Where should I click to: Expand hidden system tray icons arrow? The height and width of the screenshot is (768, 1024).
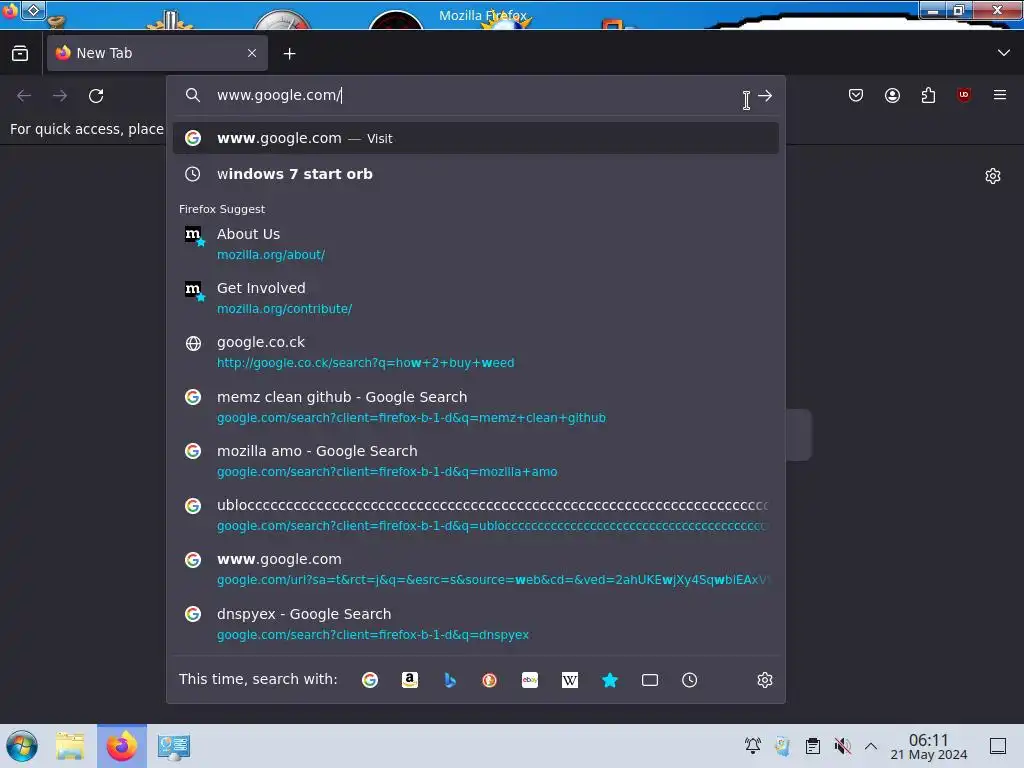[x=871, y=745]
